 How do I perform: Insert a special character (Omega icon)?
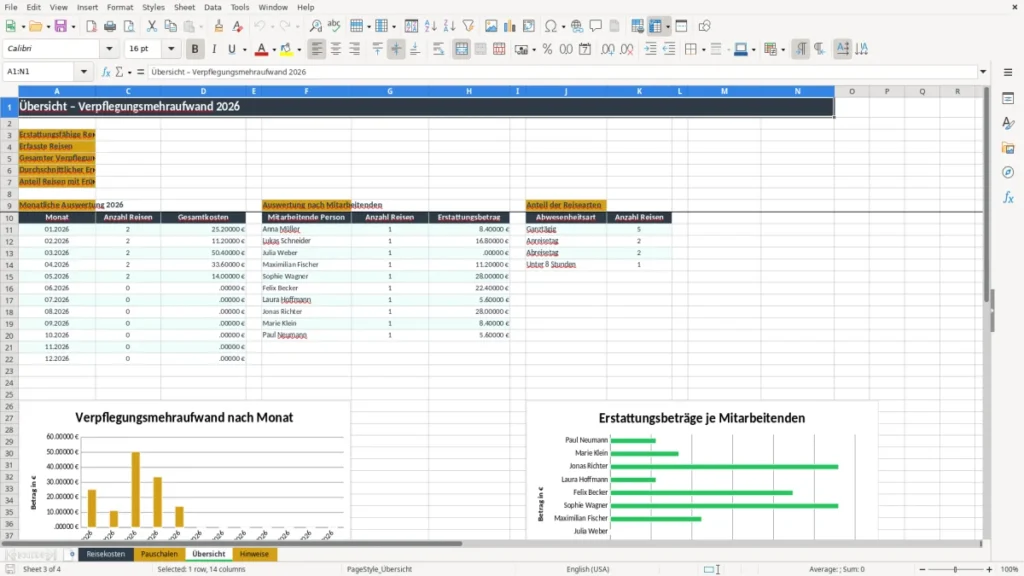[551, 26]
